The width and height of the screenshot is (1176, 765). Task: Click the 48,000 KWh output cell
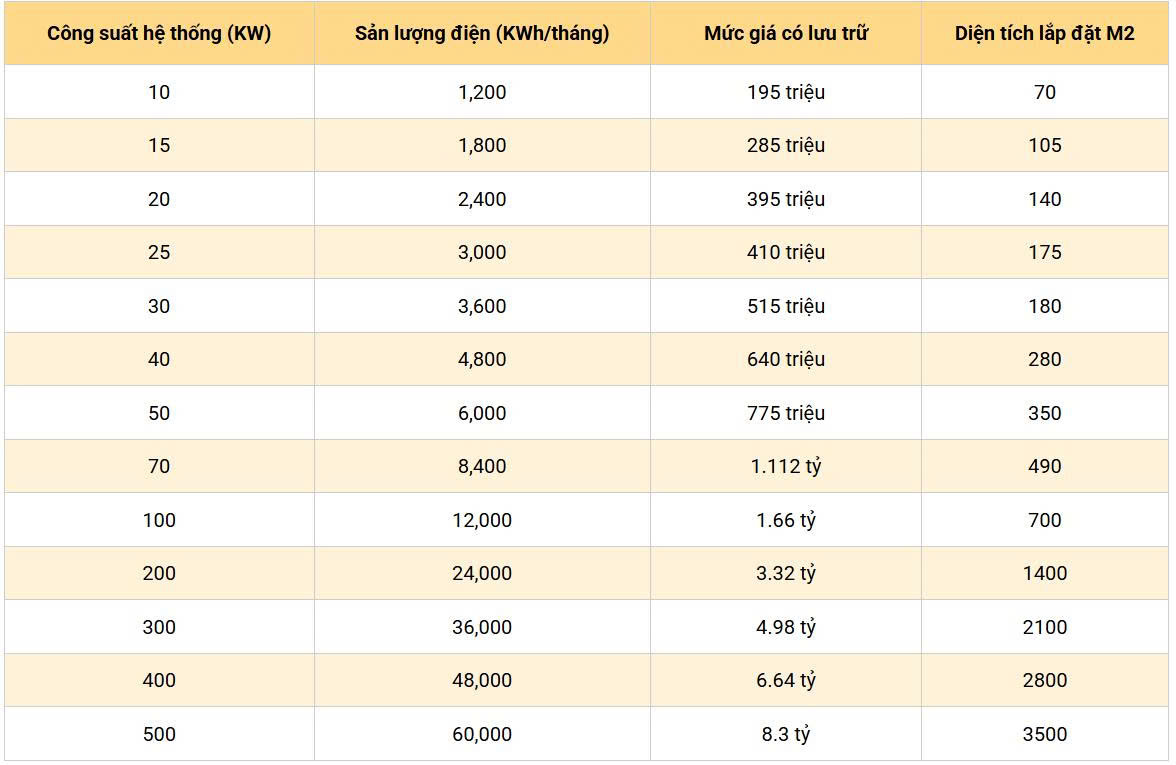click(x=482, y=680)
